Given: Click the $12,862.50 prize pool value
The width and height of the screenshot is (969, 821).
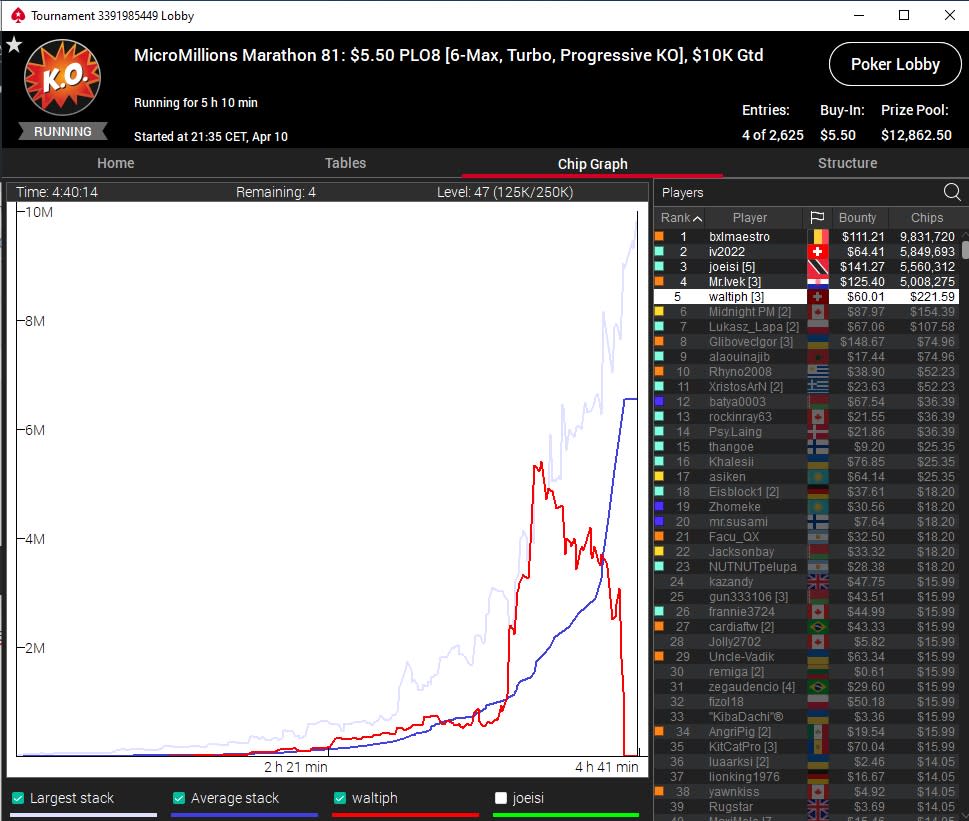Looking at the screenshot, I should coord(916,135).
